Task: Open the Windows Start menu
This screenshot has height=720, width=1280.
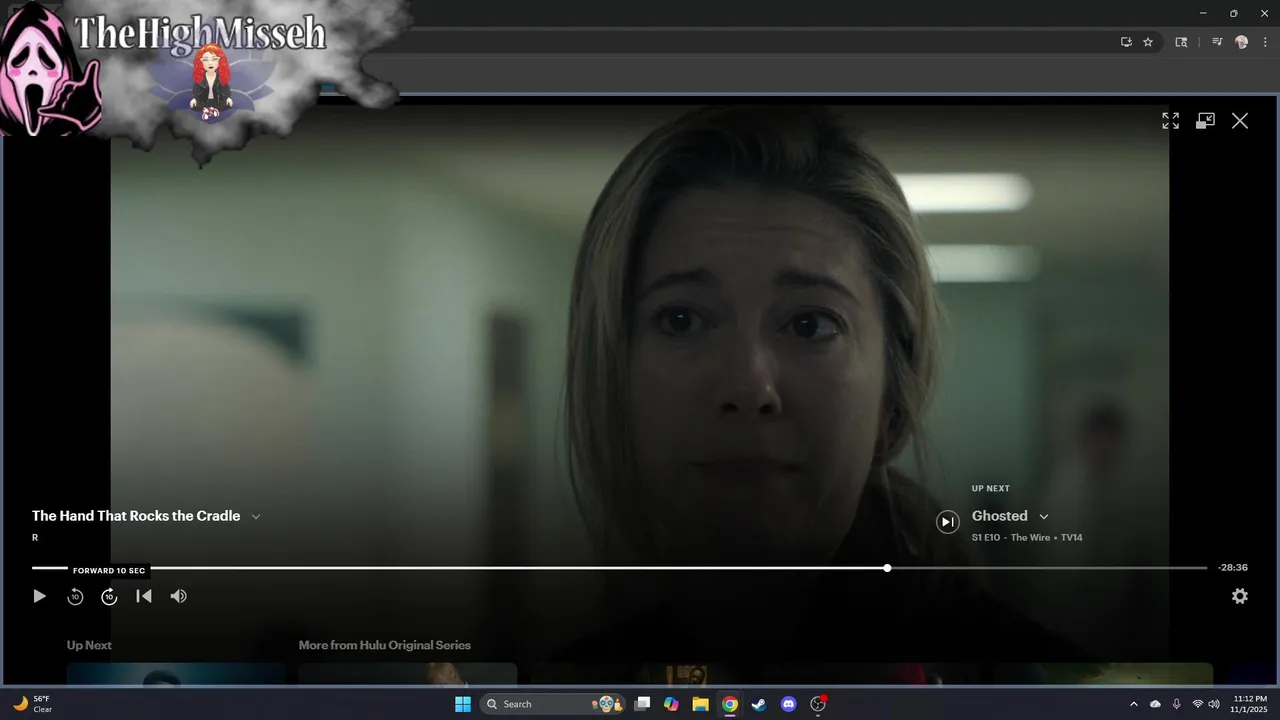Action: coord(463,704)
